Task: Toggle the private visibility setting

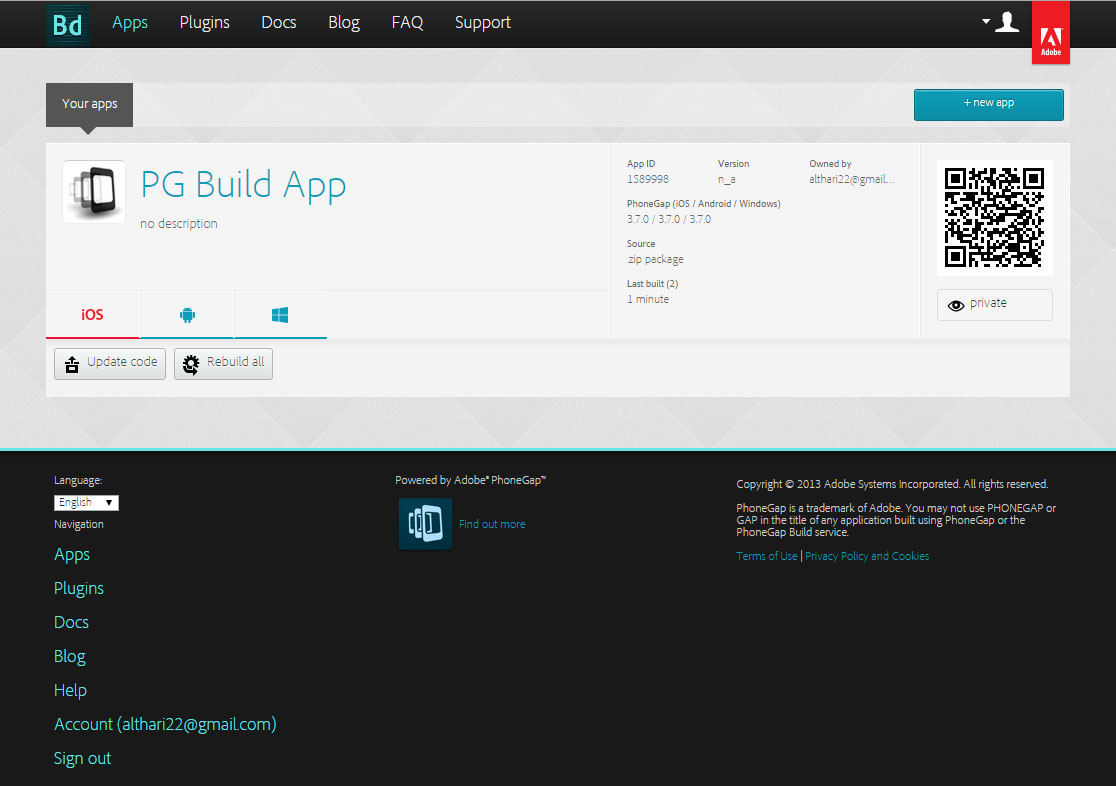Action: (x=994, y=305)
